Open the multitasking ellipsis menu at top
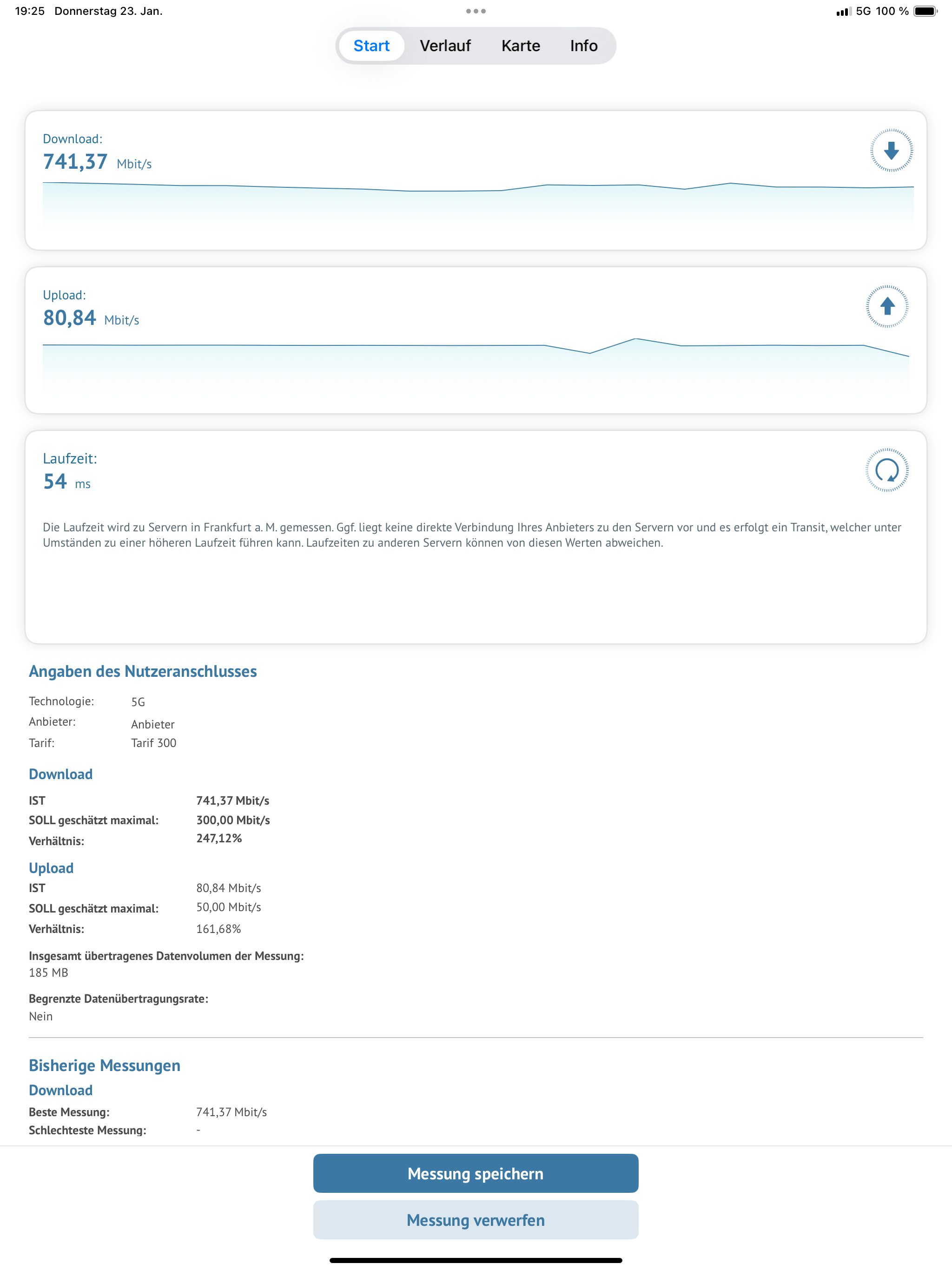This screenshot has height=1270, width=952. [x=476, y=10]
